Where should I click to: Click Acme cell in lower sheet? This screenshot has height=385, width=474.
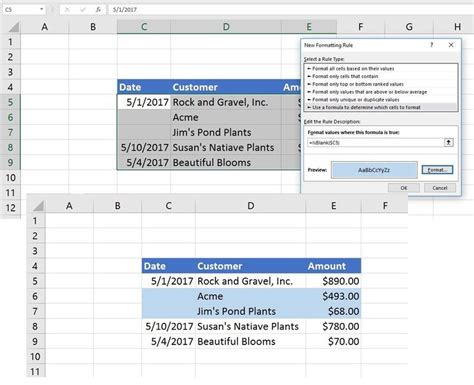250,296
